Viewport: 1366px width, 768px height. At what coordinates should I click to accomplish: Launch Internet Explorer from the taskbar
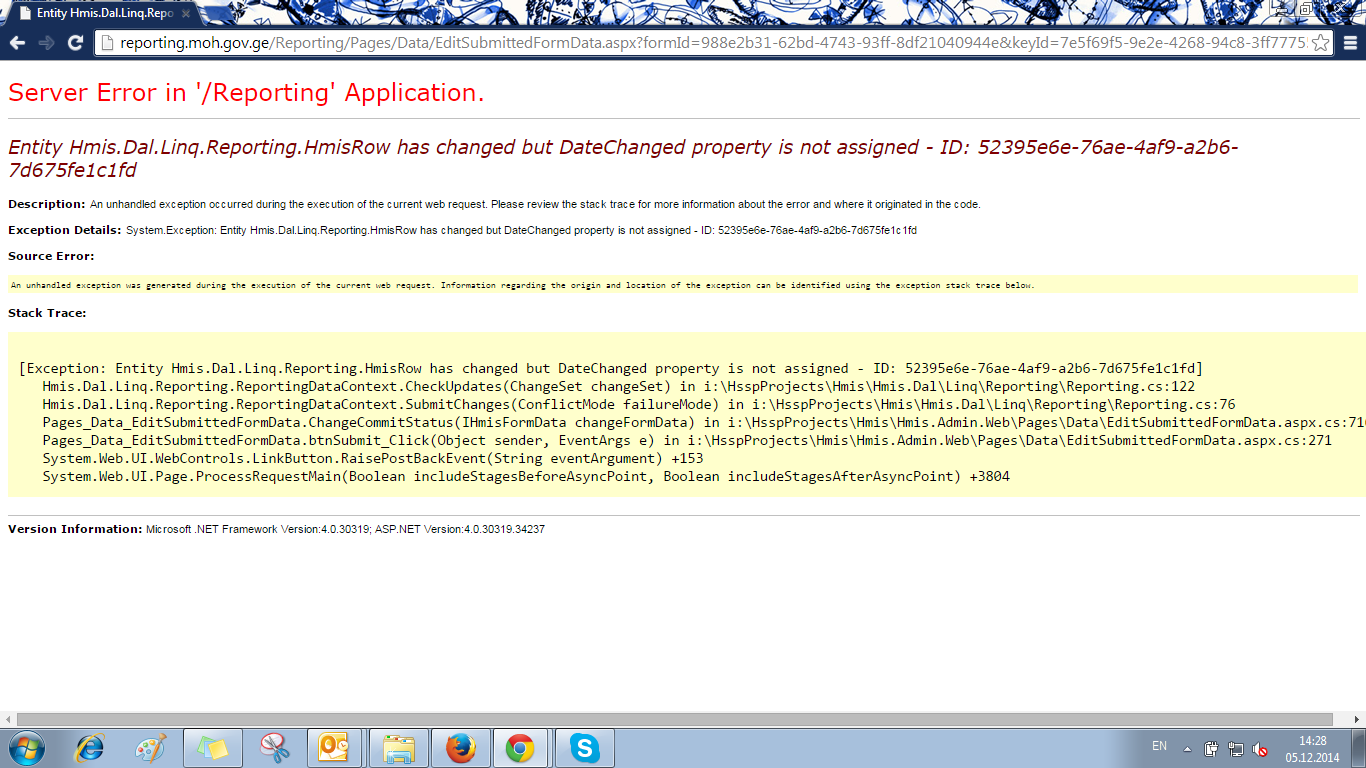(91, 748)
